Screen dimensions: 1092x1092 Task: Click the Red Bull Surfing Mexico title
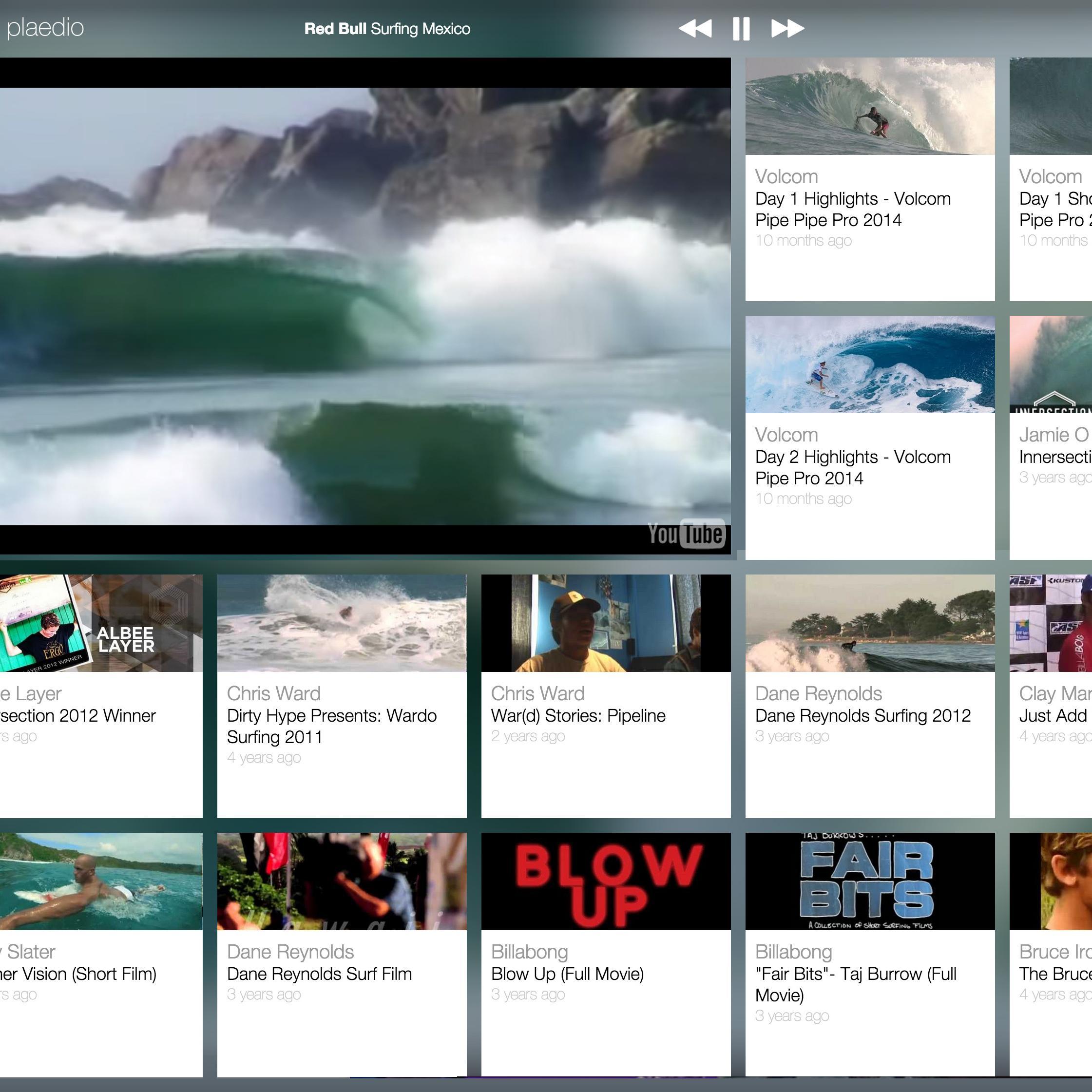387,29
